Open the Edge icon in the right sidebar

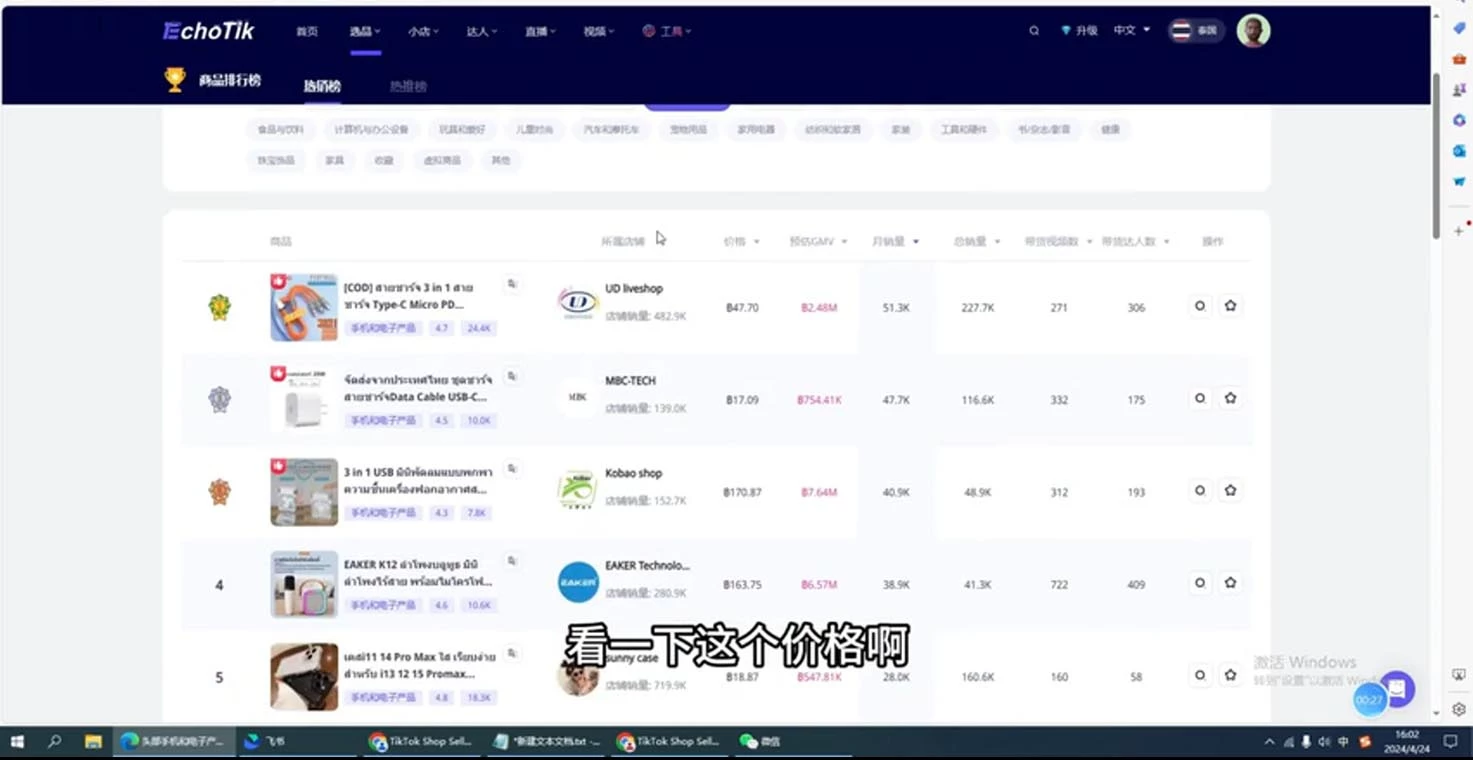[x=1458, y=151]
